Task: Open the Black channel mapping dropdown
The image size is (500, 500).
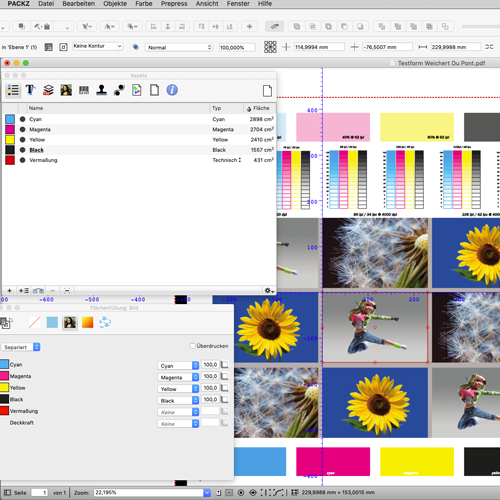Action: point(178,400)
